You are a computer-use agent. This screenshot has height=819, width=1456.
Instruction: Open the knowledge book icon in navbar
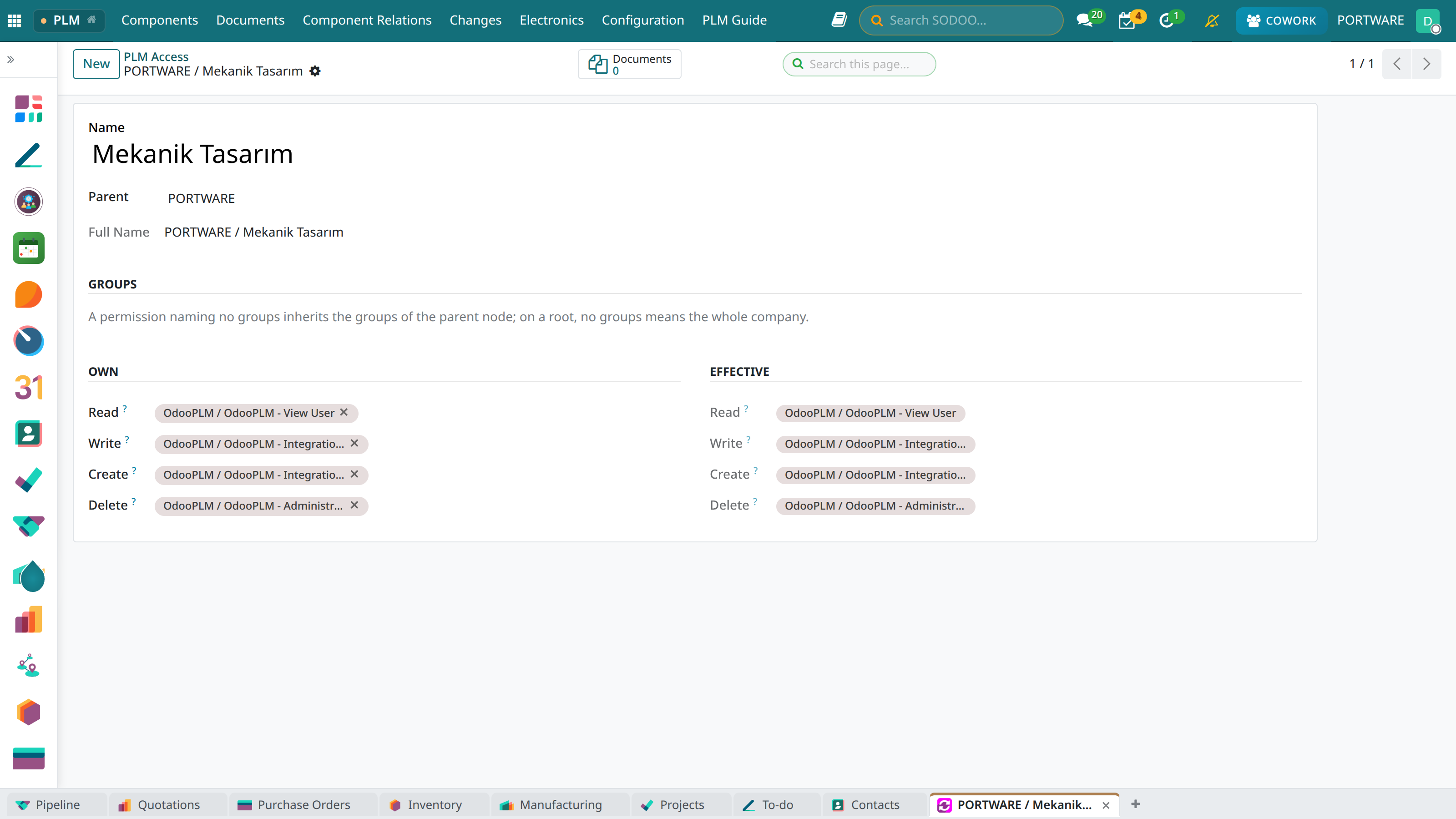tap(839, 20)
